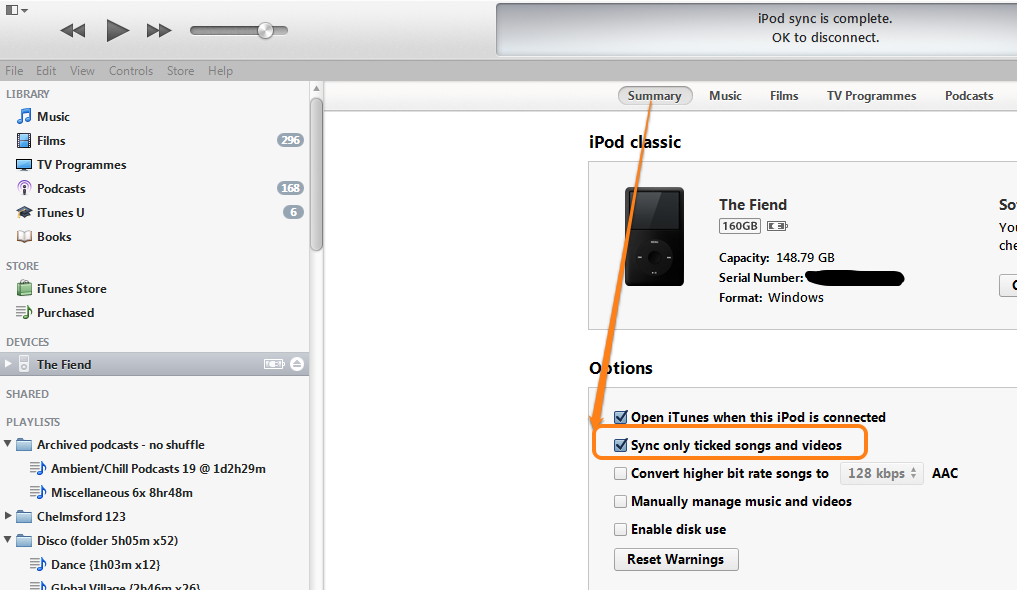
Task: Select the Podcasts library icon
Action: click(24, 189)
